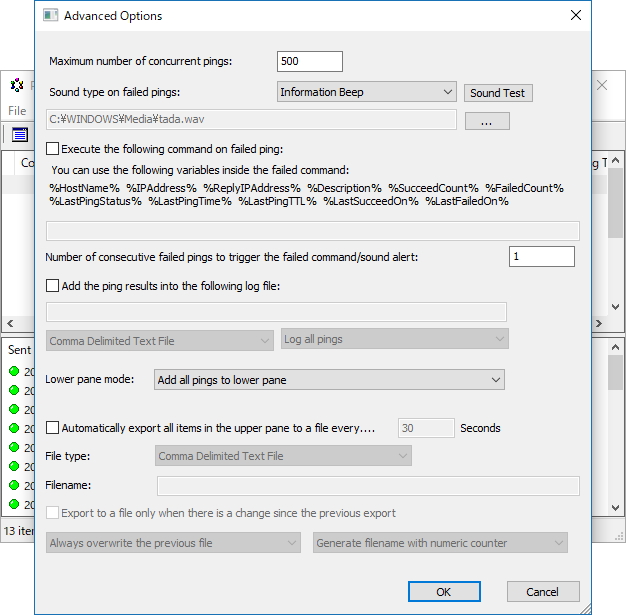Click the %LastFailedOn% variable text
Viewport: 626px width, 615px height.
pyautogui.click(x=467, y=201)
